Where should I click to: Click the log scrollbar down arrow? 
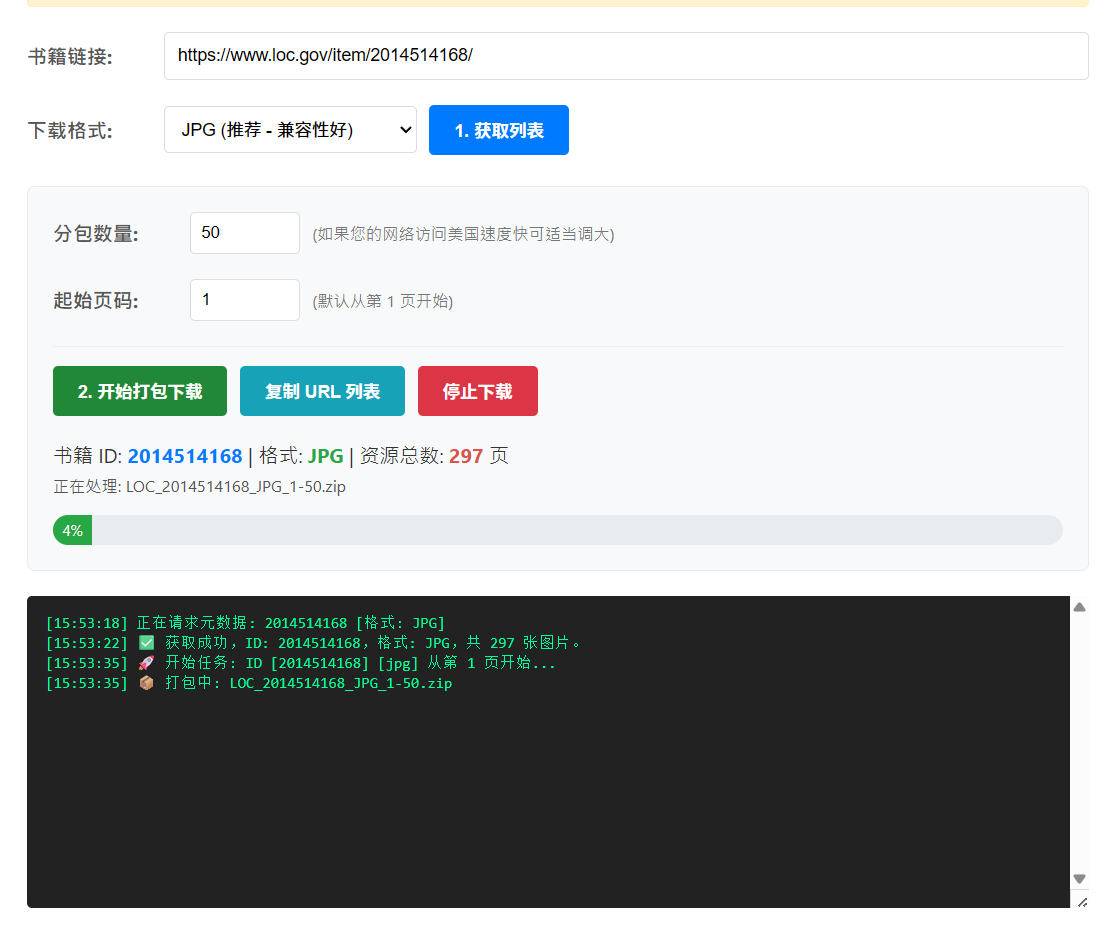tap(1079, 879)
